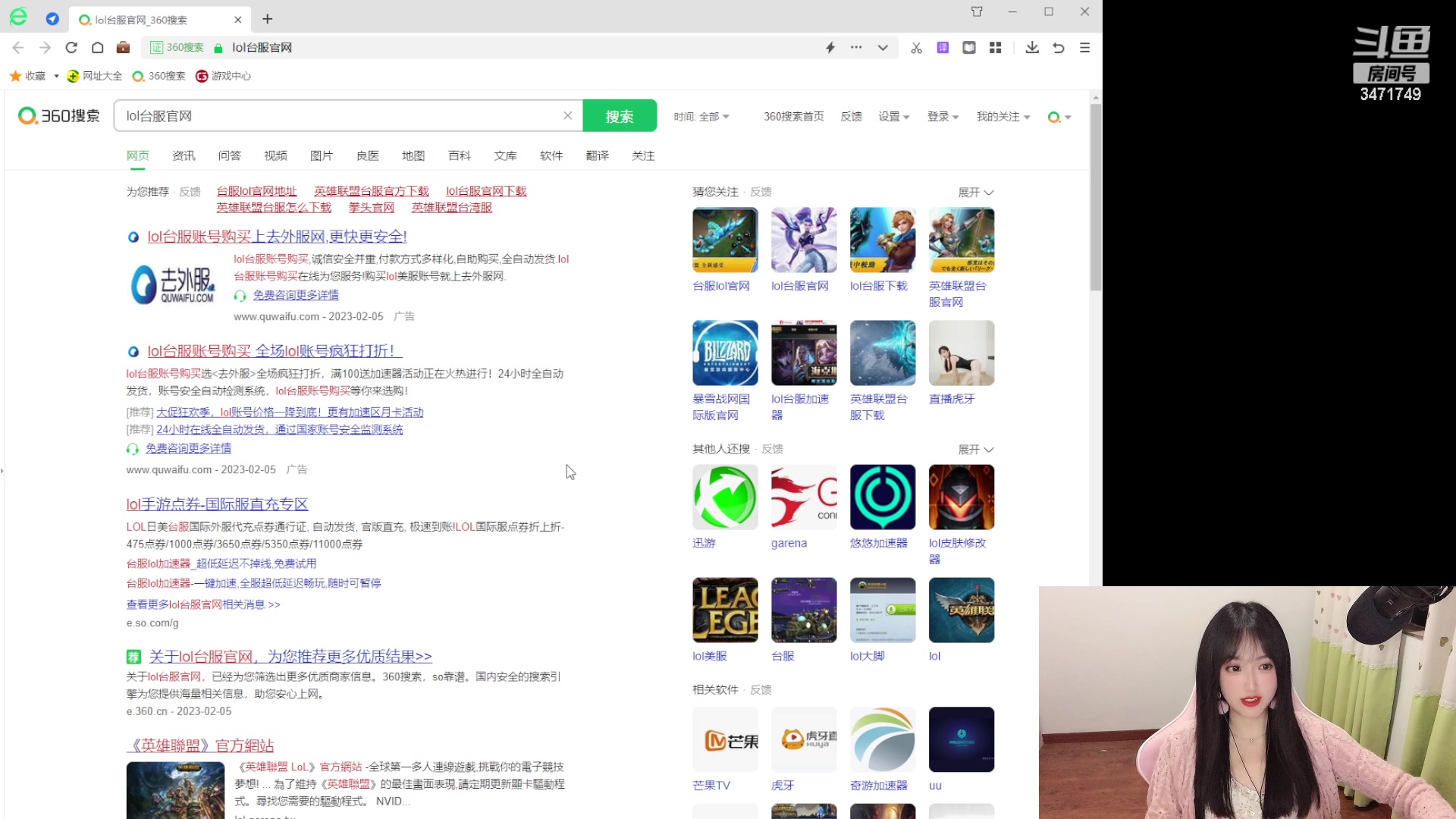The height and width of the screenshot is (819, 1456).
Task: Click the green 搜索 button
Action: (x=620, y=116)
